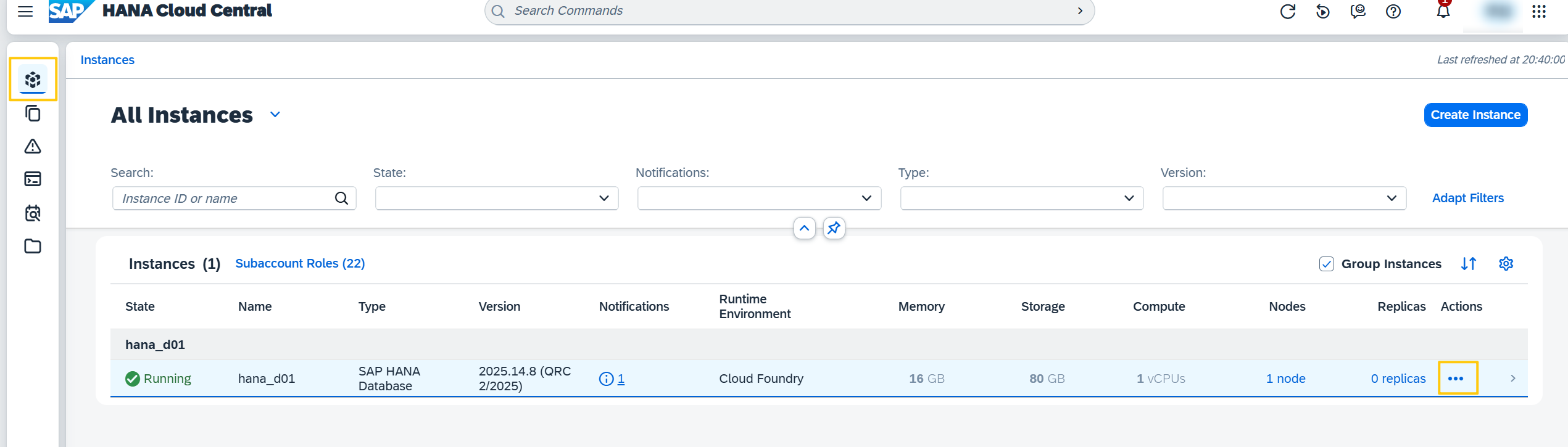Click magnifier icon in instance search field
Screen dimensions: 1568x447
click(x=341, y=199)
